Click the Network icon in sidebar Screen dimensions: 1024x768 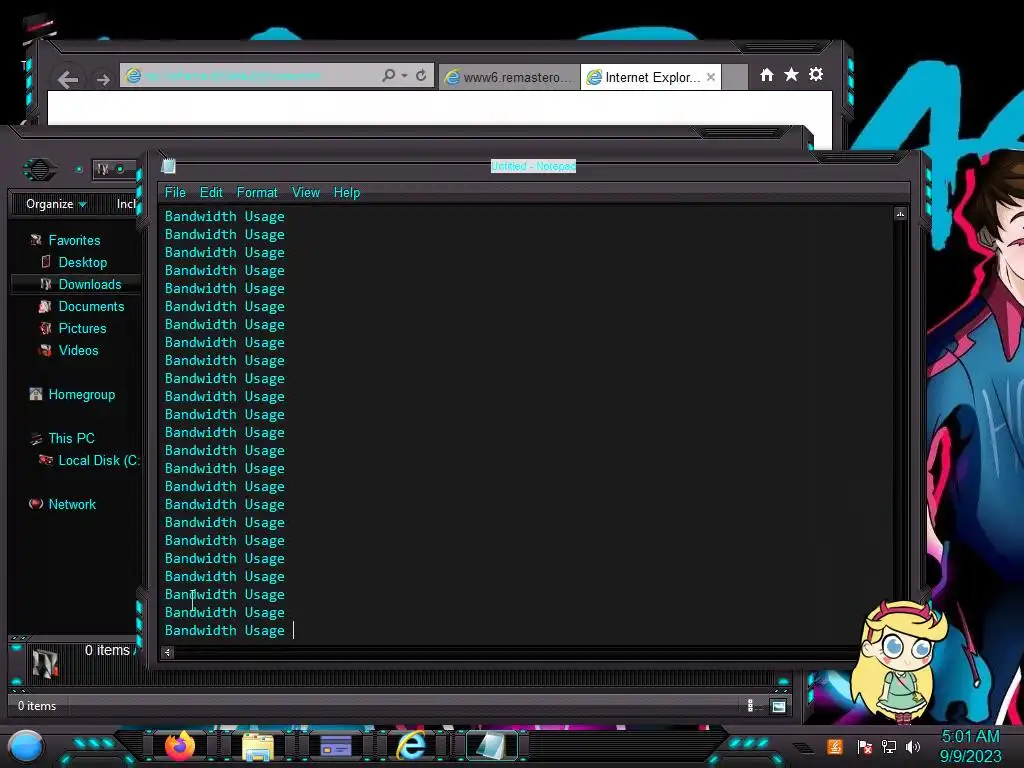point(36,504)
